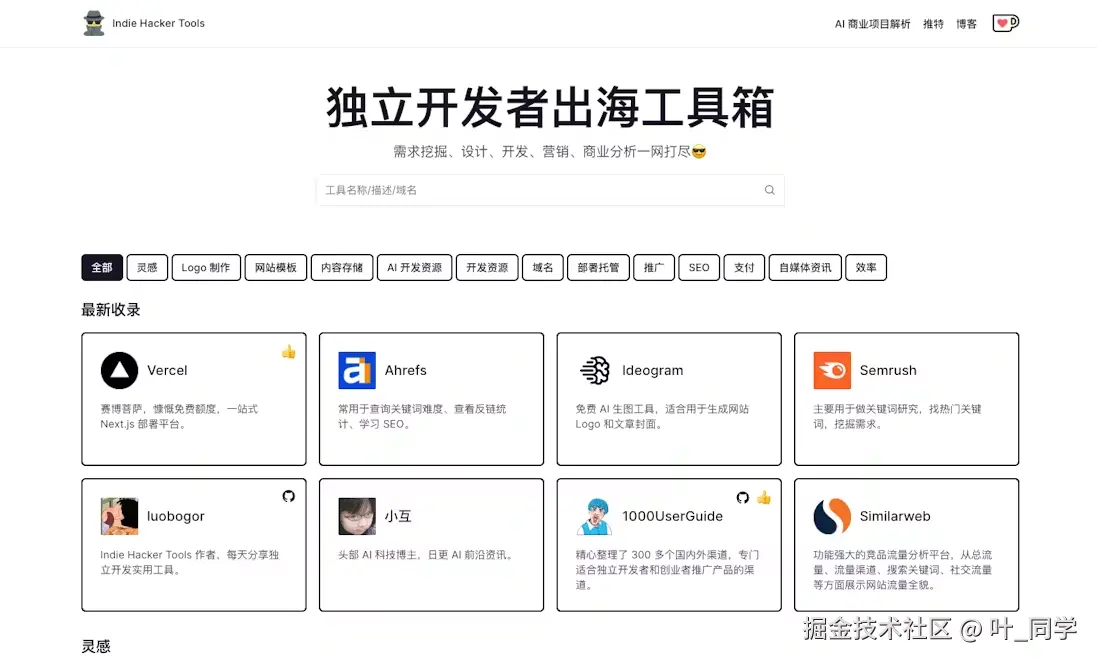Open the Vercel card title
This screenshot has height=662, width=1097.
(167, 370)
